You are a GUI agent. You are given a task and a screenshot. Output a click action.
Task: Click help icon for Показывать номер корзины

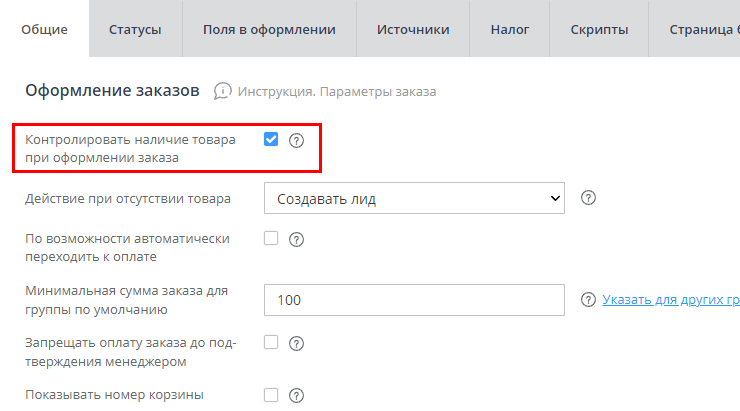296,396
